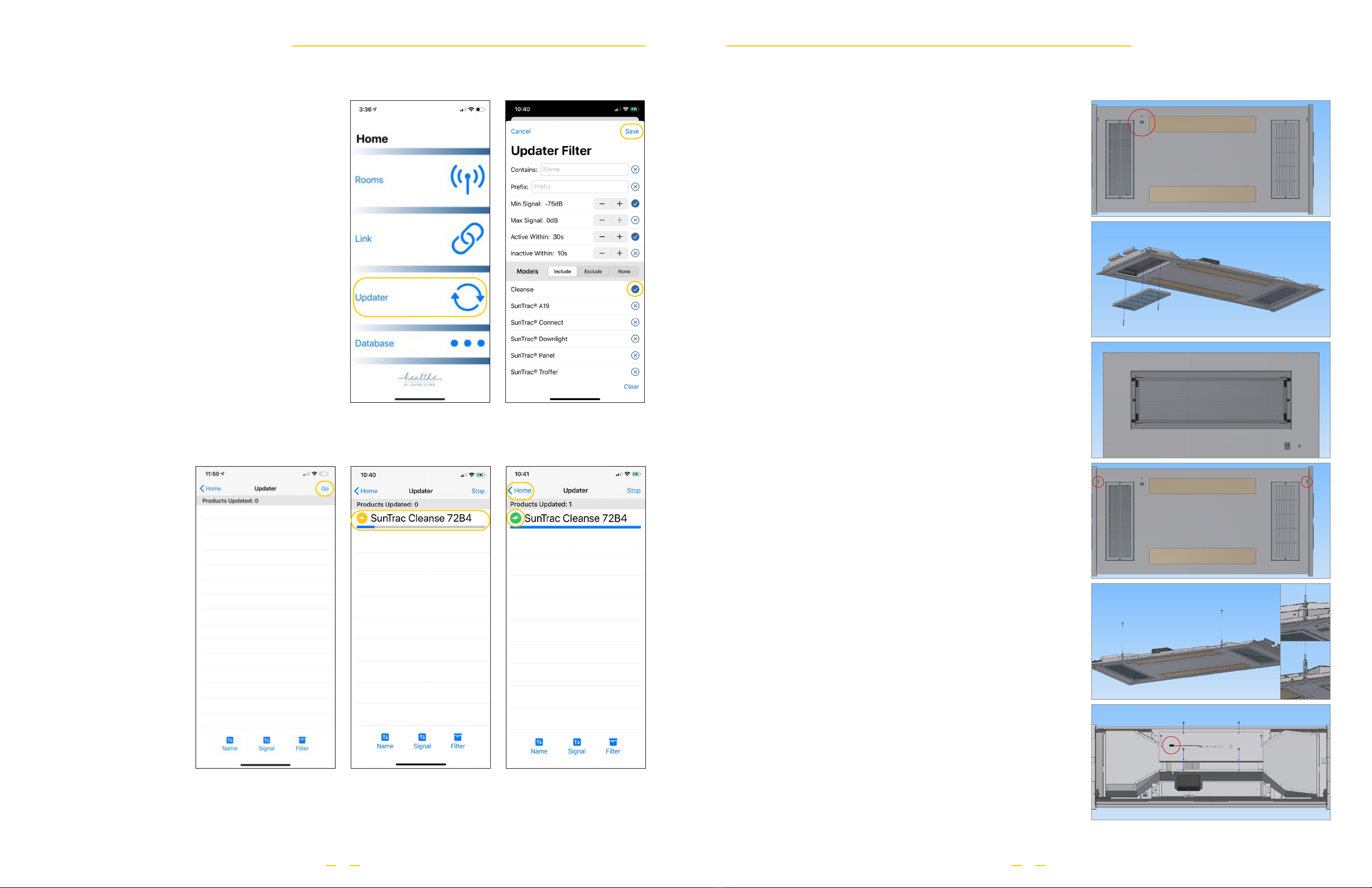The height and width of the screenshot is (888, 1372).
Task: Open top-view fixture image with circled sensor
Action: point(1210,159)
